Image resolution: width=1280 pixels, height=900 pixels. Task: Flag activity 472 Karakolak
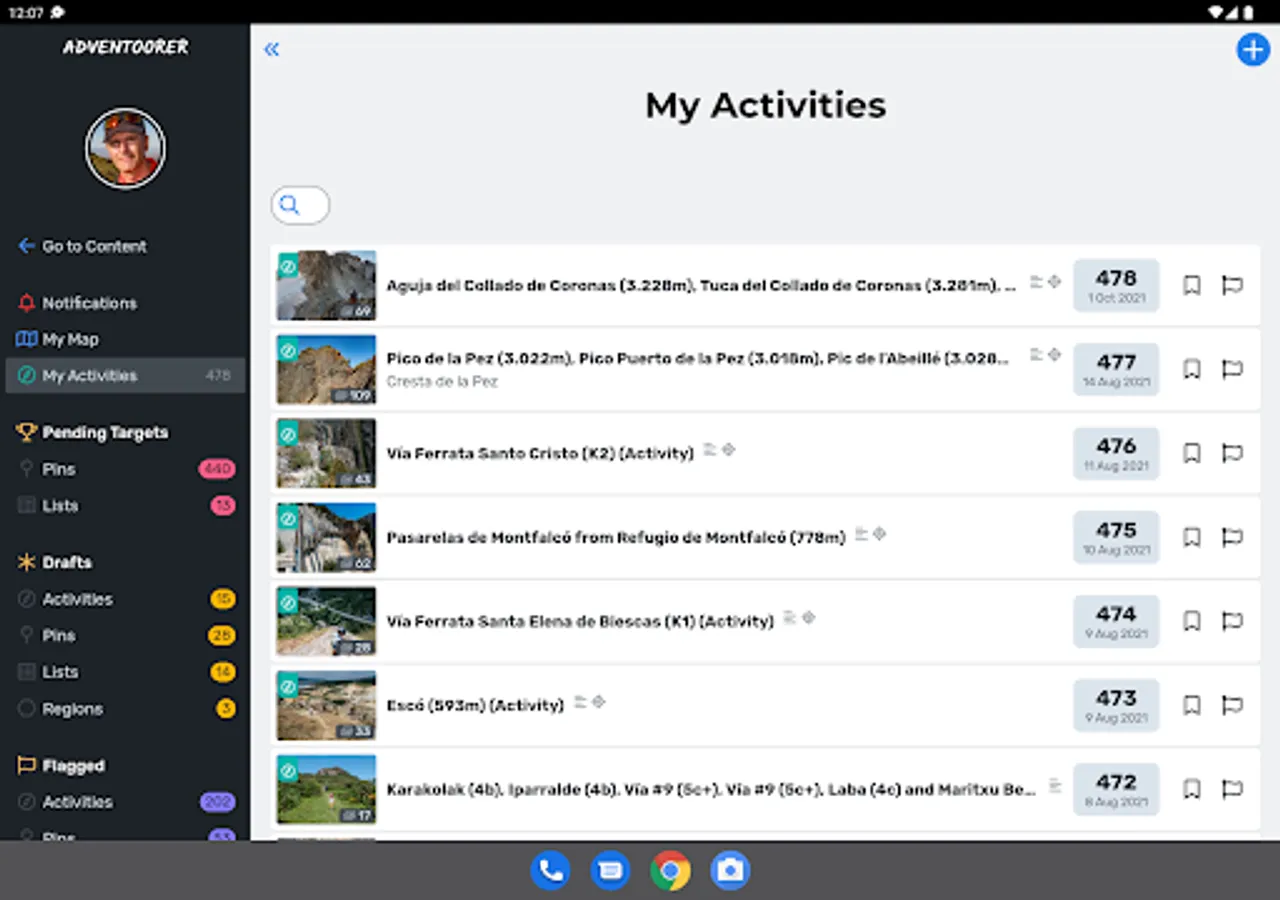pos(1232,789)
